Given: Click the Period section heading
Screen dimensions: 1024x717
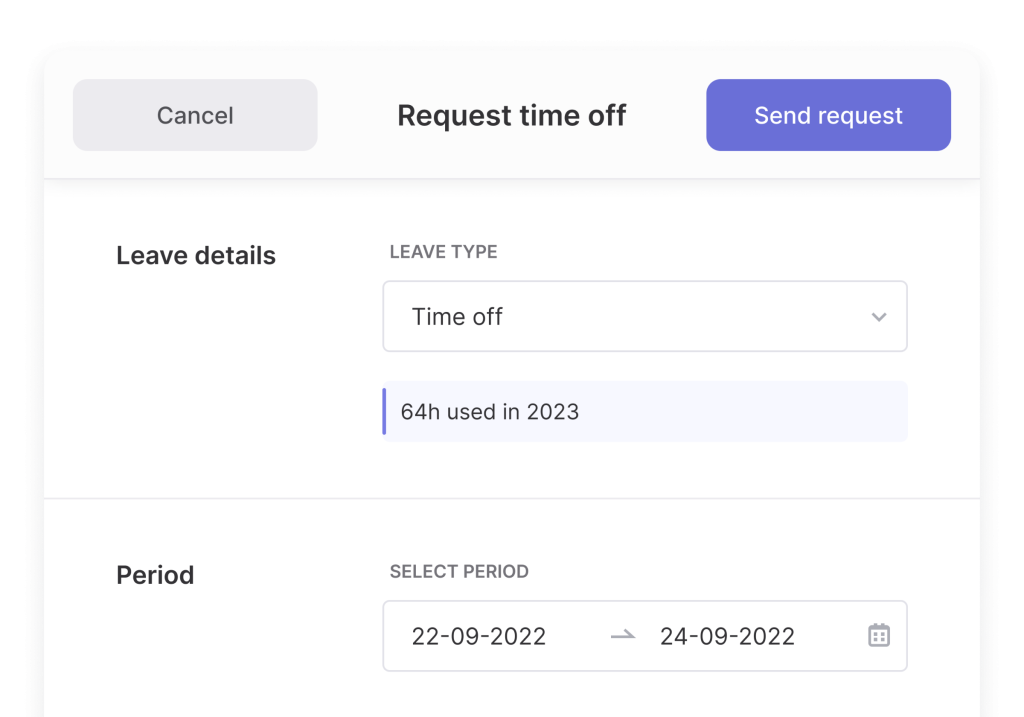Looking at the screenshot, I should 155,576.
